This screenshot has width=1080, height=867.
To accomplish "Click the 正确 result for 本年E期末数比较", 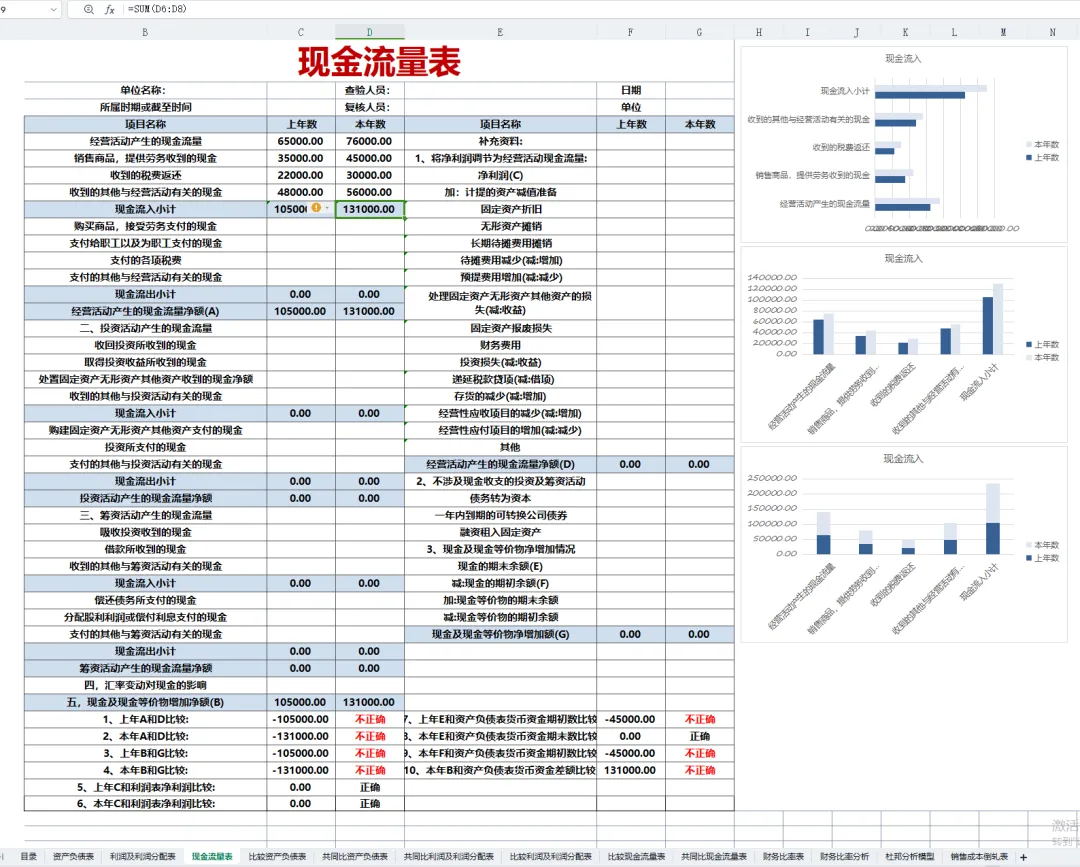I will pyautogui.click(x=700, y=736).
